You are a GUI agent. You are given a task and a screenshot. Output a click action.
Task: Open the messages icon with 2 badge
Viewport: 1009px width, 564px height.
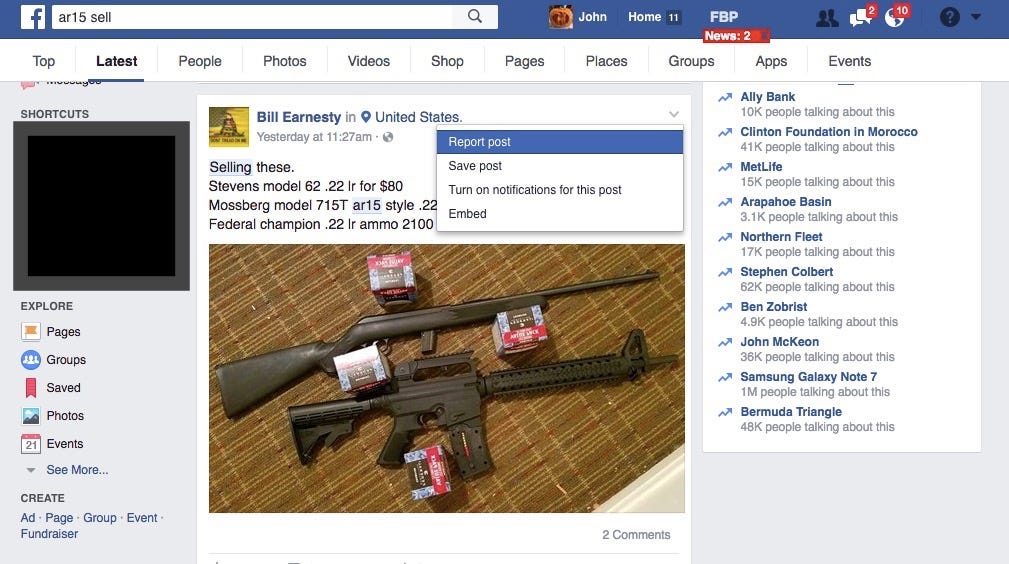862,16
